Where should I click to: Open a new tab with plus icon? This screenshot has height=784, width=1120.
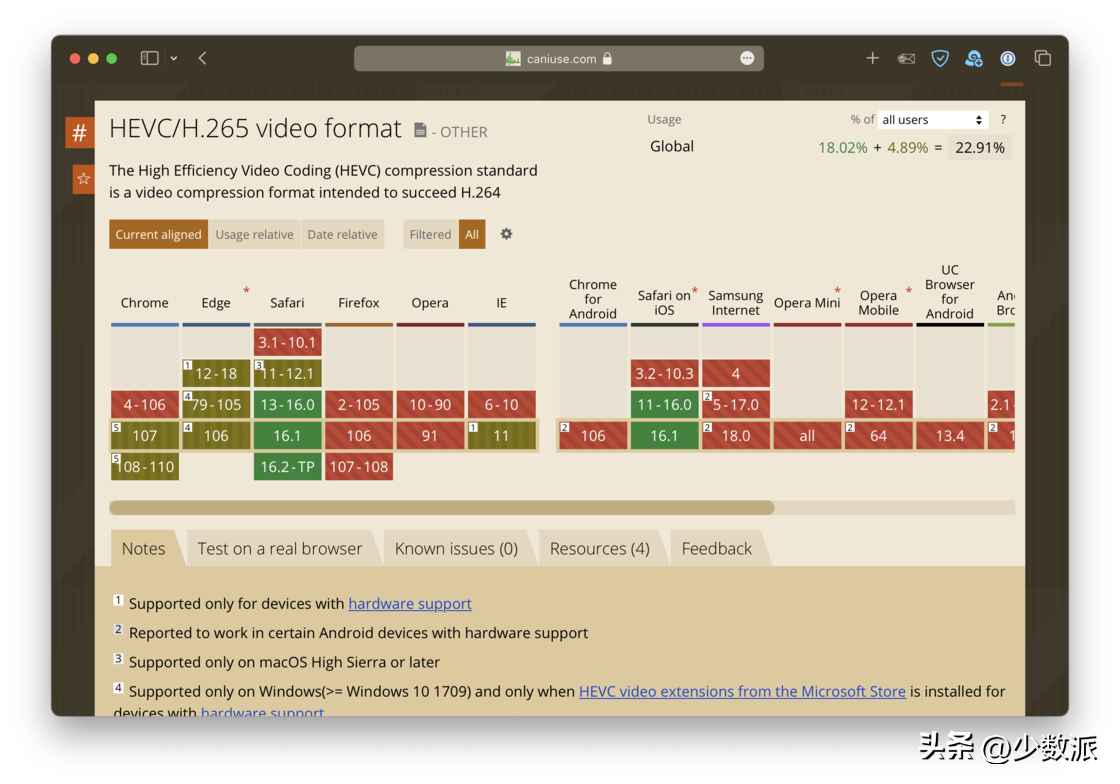coord(872,58)
